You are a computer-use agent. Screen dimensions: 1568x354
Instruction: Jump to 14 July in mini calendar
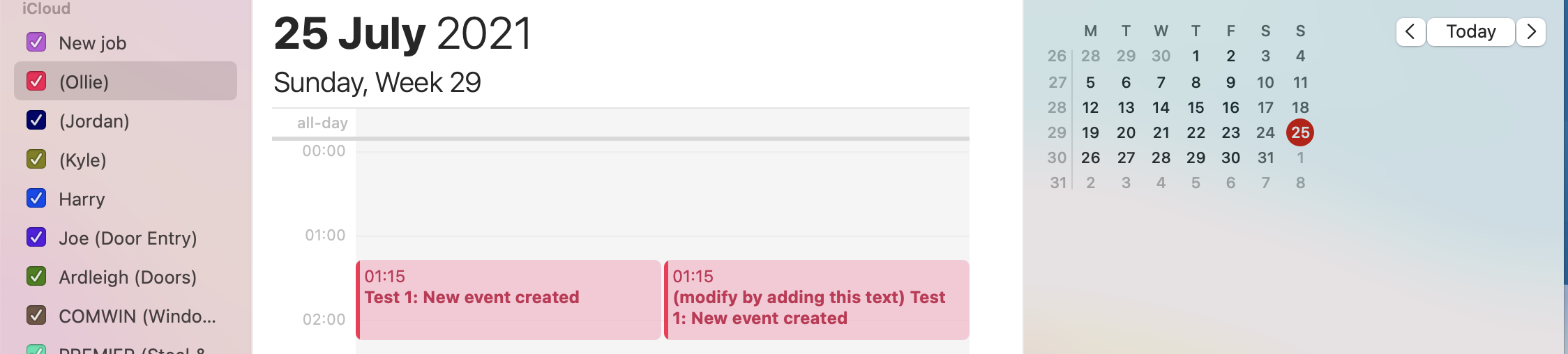coord(1161,107)
